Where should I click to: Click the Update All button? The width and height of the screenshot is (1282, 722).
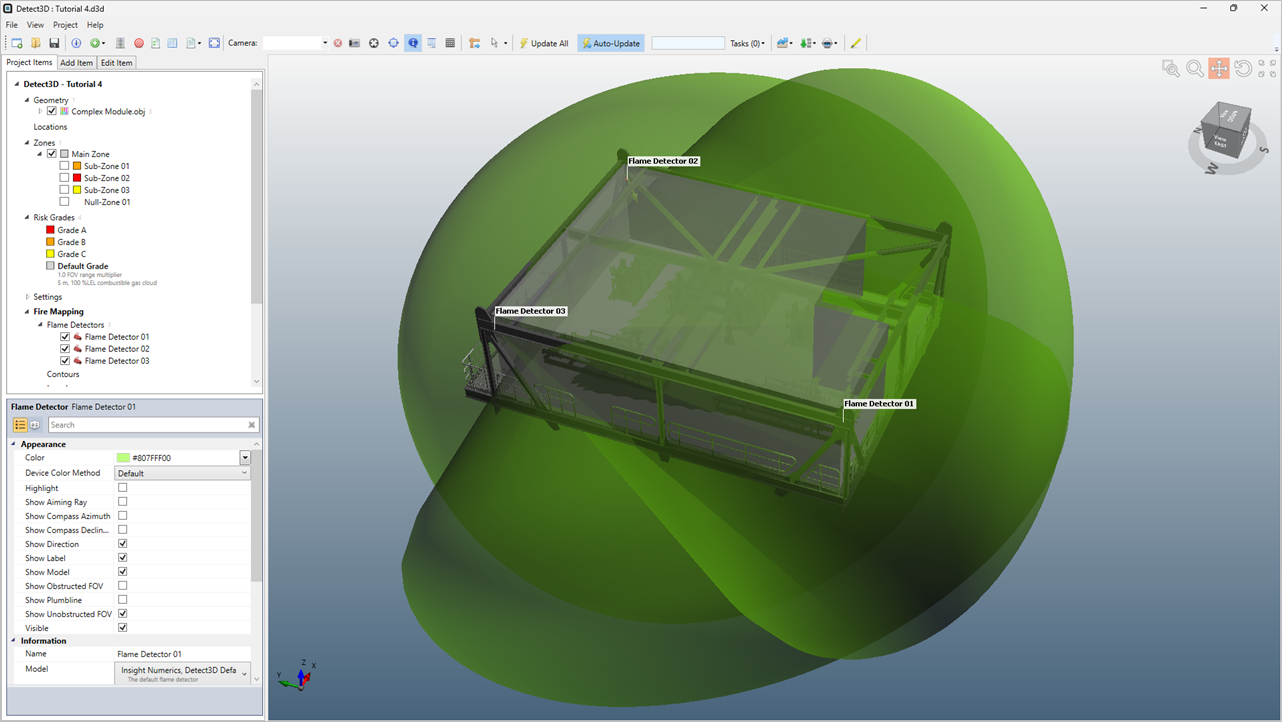pos(544,43)
